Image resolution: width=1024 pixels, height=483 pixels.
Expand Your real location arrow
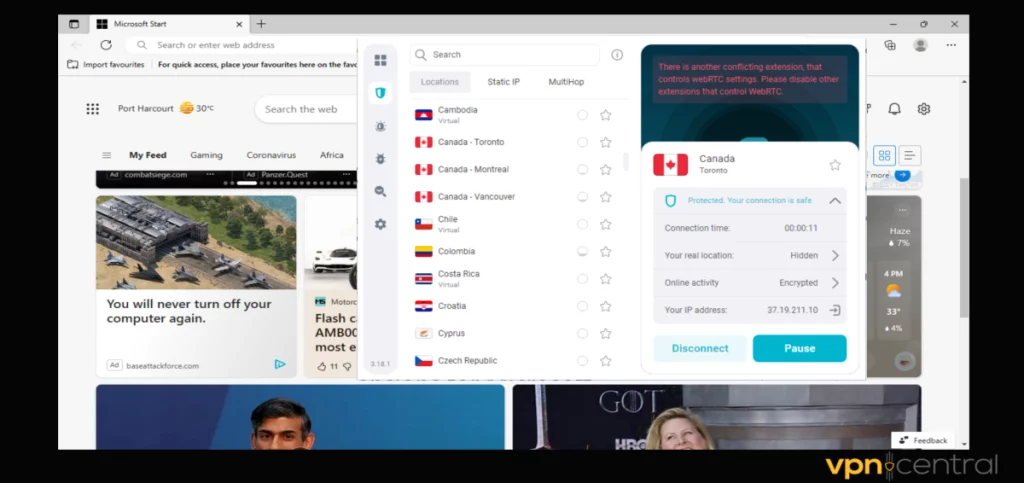835,256
